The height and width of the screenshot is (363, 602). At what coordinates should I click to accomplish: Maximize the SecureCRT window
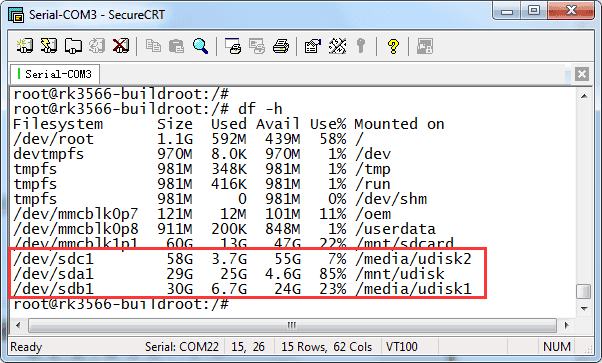[534, 11]
